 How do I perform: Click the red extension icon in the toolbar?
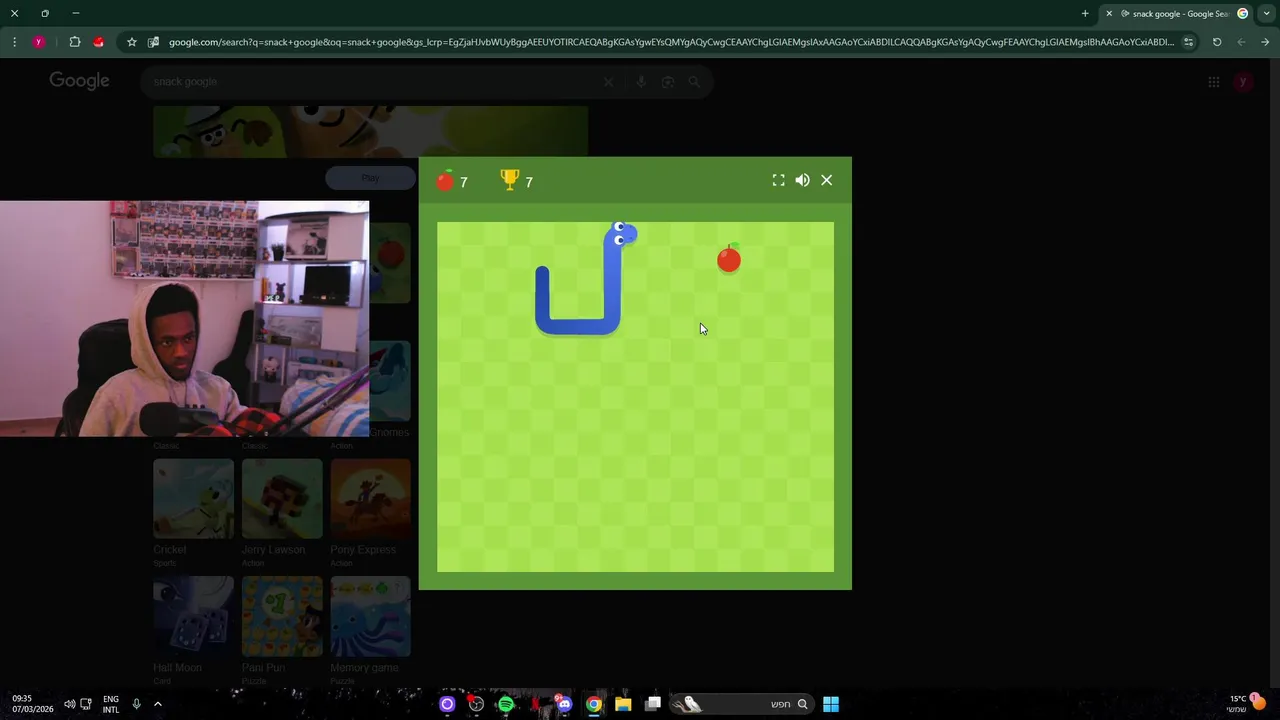98,42
